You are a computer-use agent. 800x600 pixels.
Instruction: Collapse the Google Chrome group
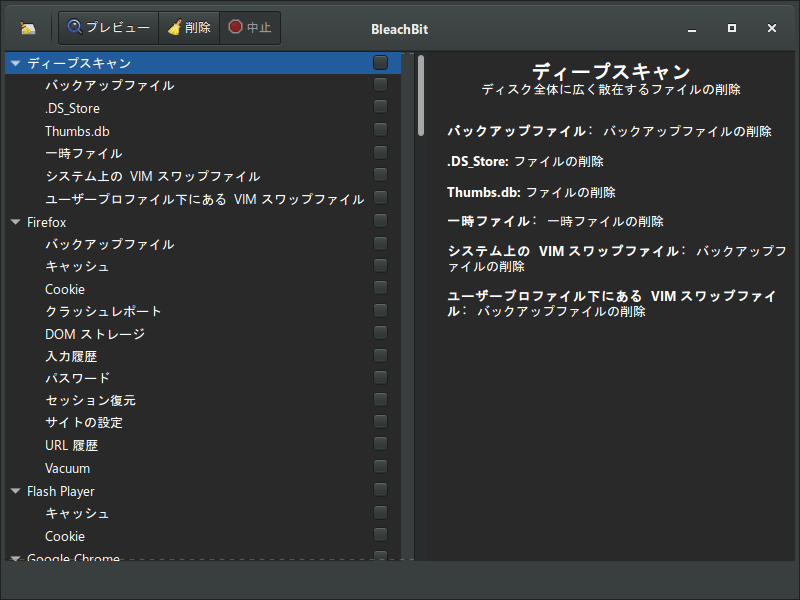click(16, 558)
